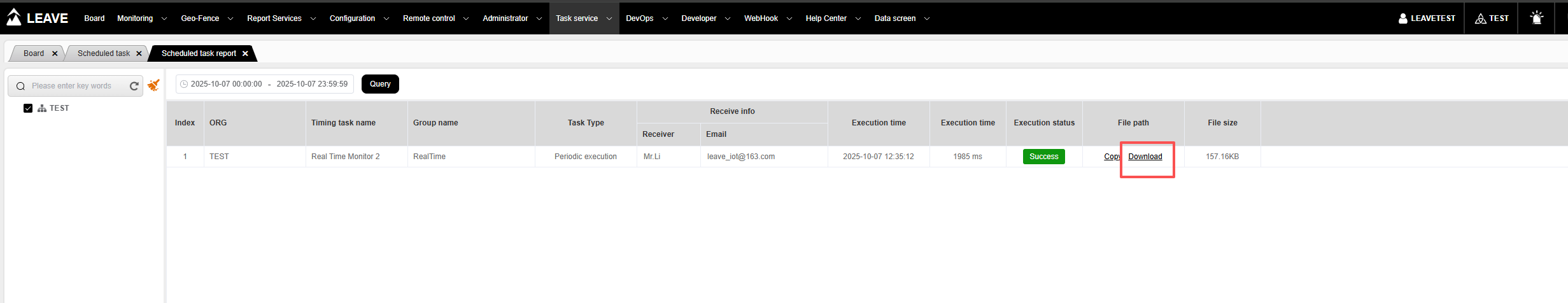
Task: Click the Copy link in File path
Action: (x=1111, y=157)
